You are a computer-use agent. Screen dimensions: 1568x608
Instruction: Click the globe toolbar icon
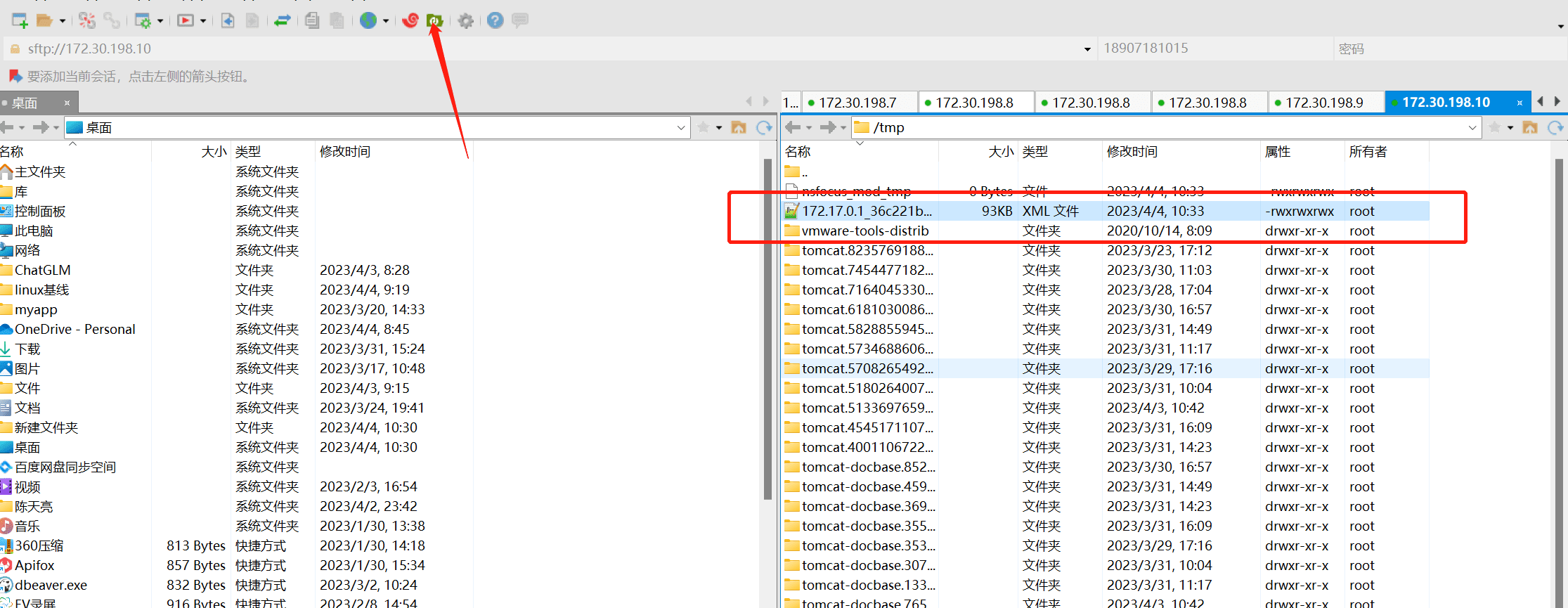[368, 20]
